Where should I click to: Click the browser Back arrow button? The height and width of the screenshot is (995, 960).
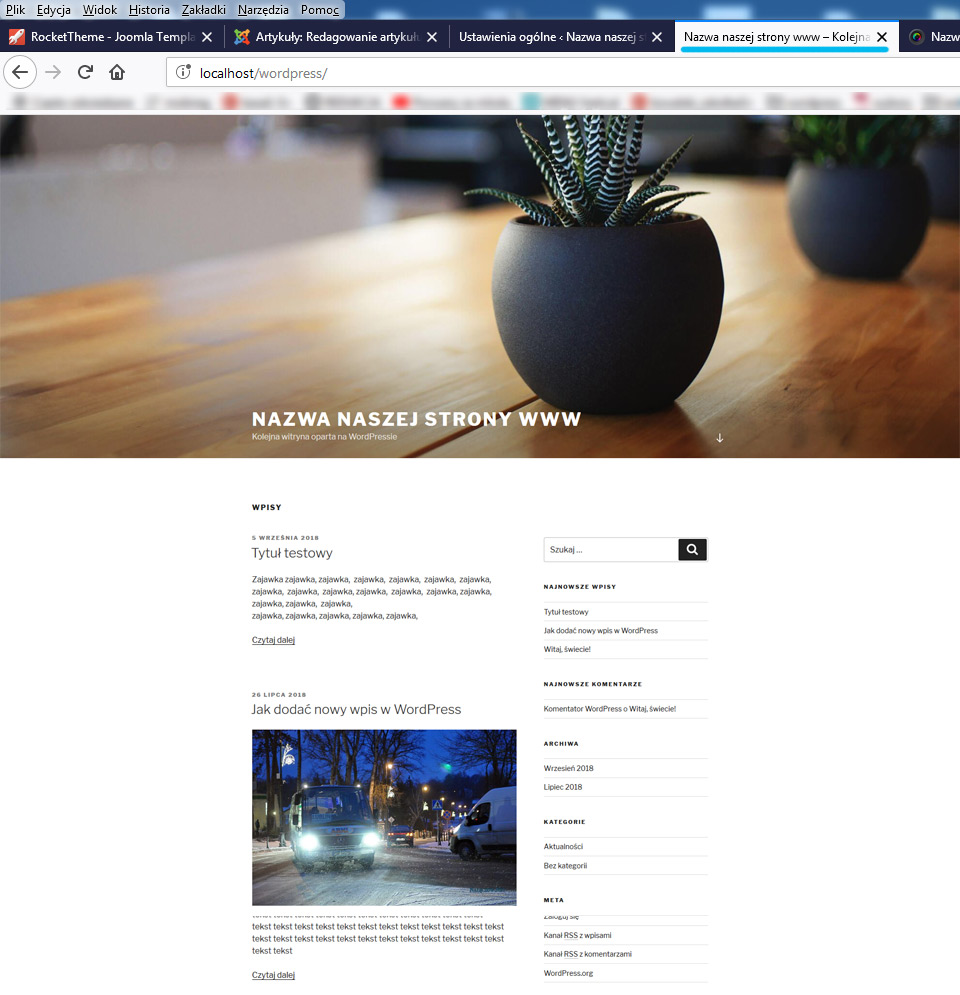[20, 72]
